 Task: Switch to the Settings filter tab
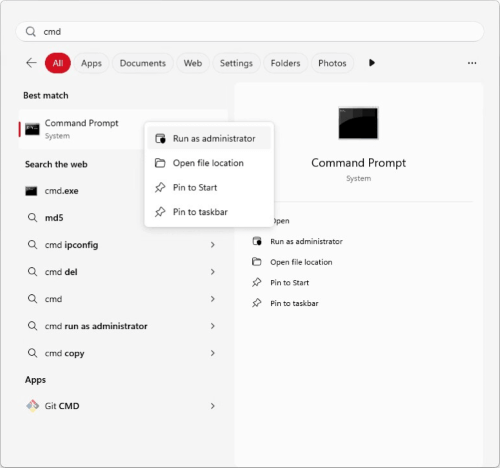tap(236, 63)
